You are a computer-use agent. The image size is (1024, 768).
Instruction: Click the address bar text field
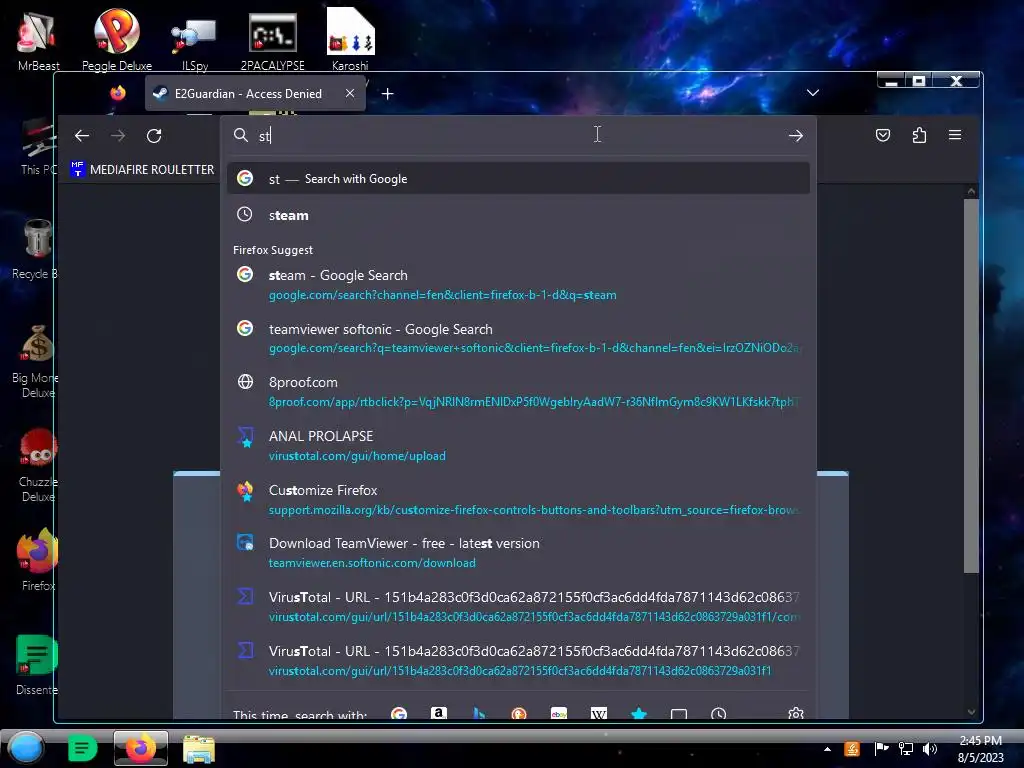tap(519, 136)
